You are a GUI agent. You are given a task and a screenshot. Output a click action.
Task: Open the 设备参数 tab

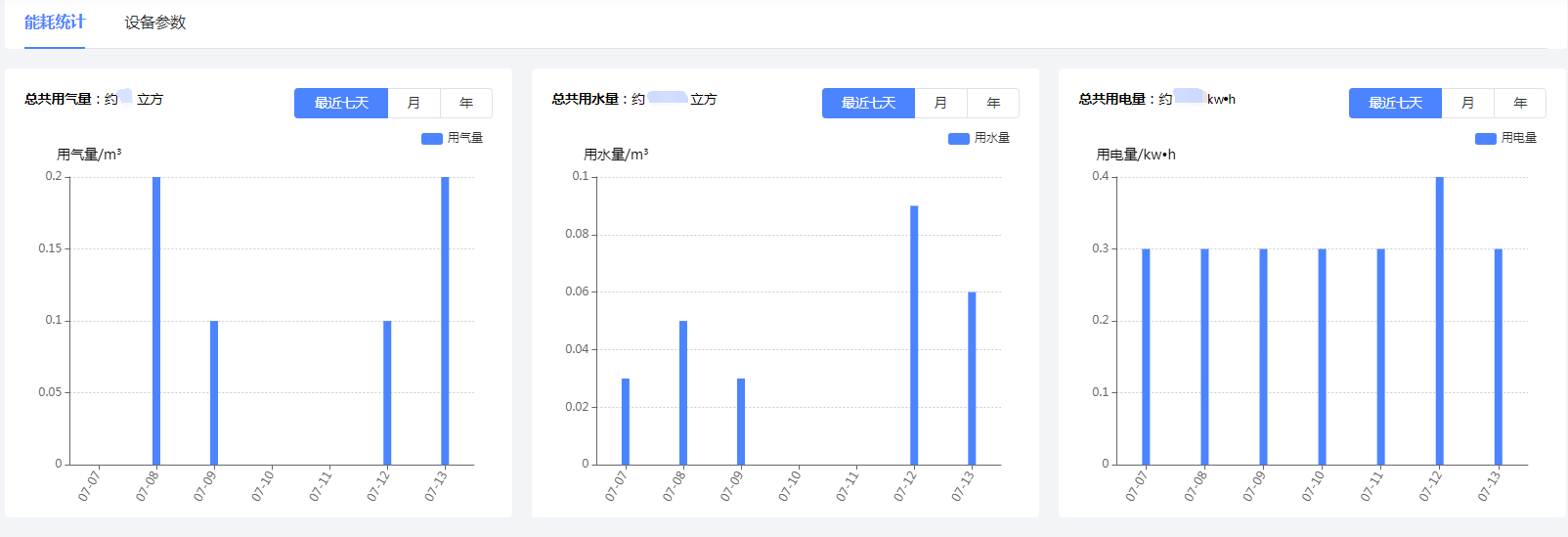coord(154,22)
